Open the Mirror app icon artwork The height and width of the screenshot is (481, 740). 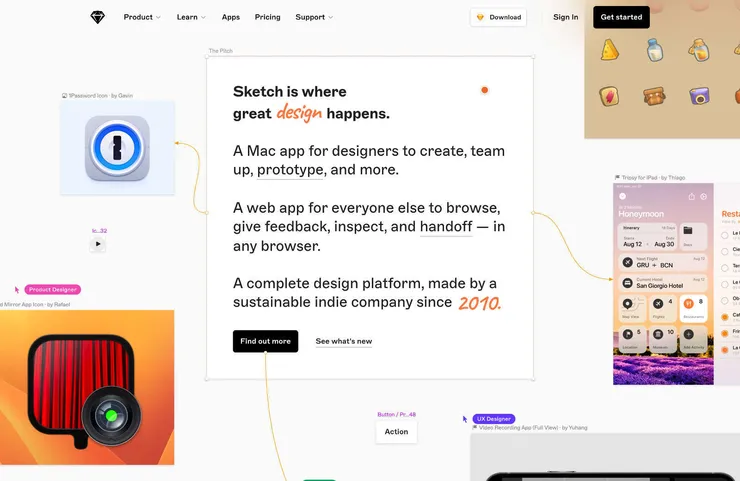(87, 387)
